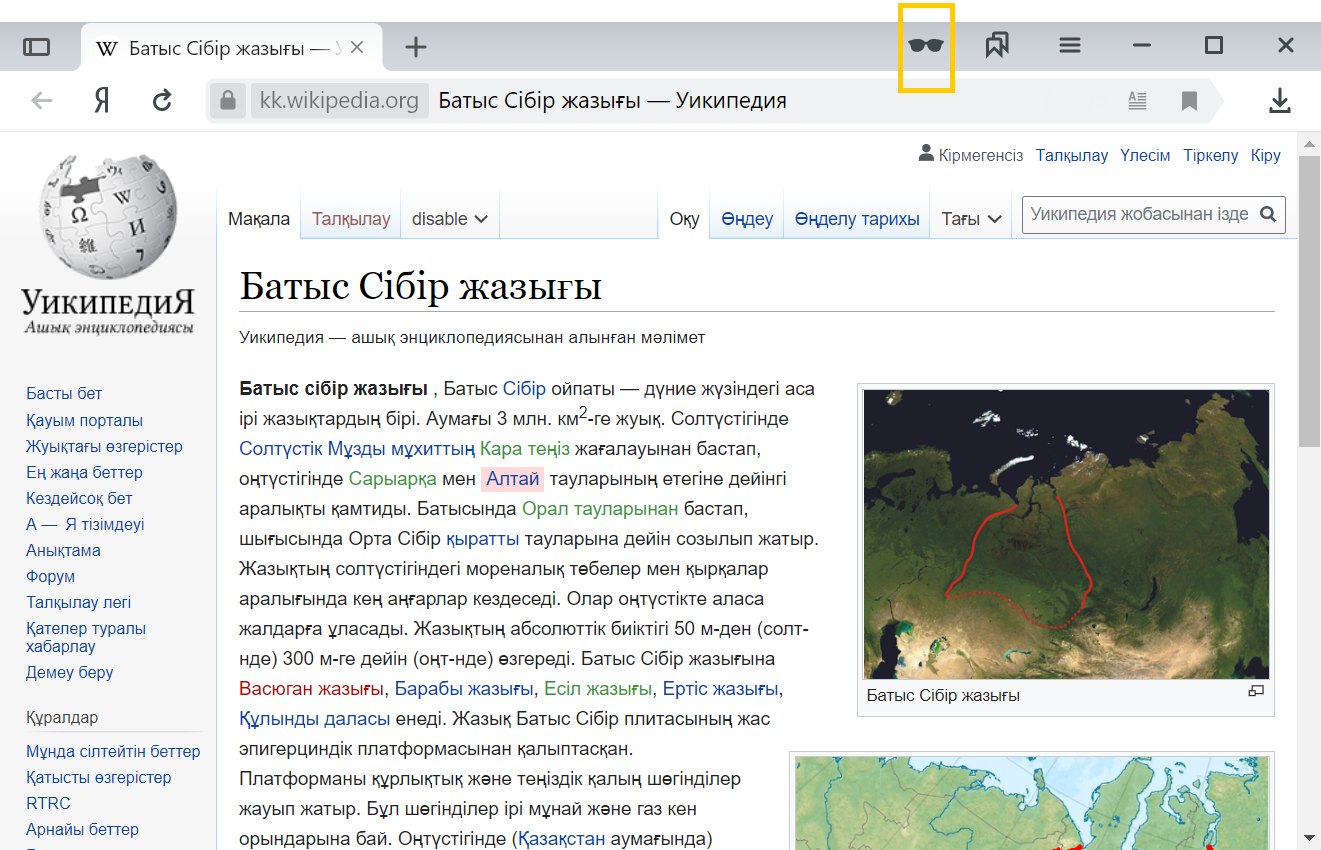Select the Оқу tab
1321x850 pixels.
pyautogui.click(x=684, y=219)
